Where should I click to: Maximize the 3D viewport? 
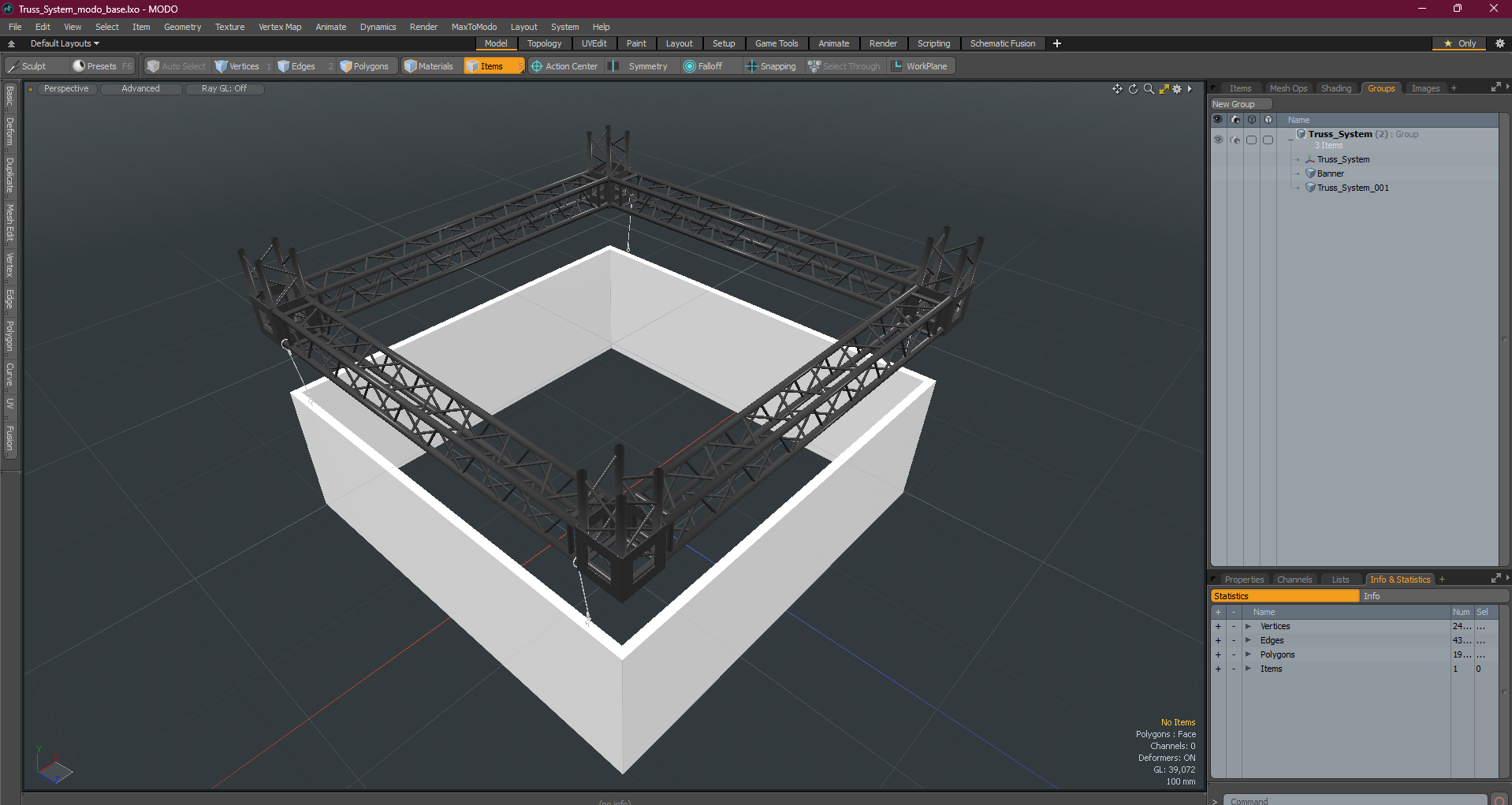coord(1164,89)
